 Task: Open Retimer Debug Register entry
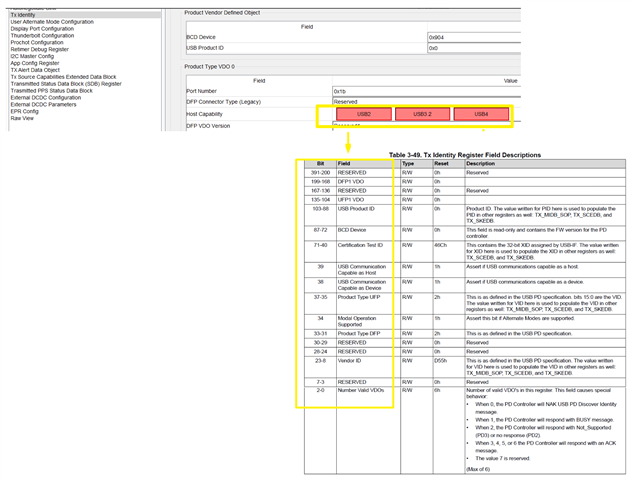[x=40, y=49]
